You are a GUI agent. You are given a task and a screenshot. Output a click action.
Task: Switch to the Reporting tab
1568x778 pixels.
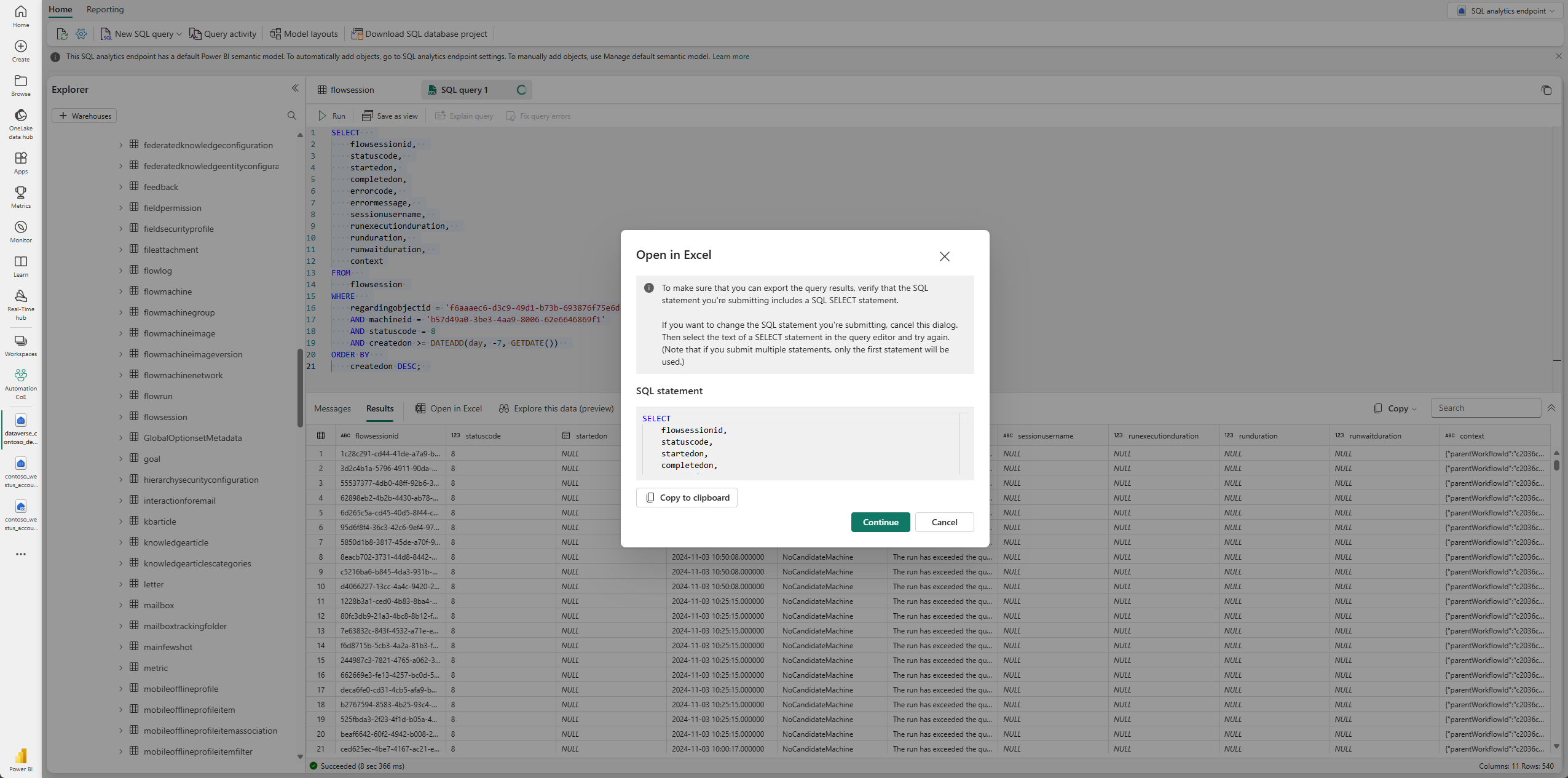coord(105,9)
